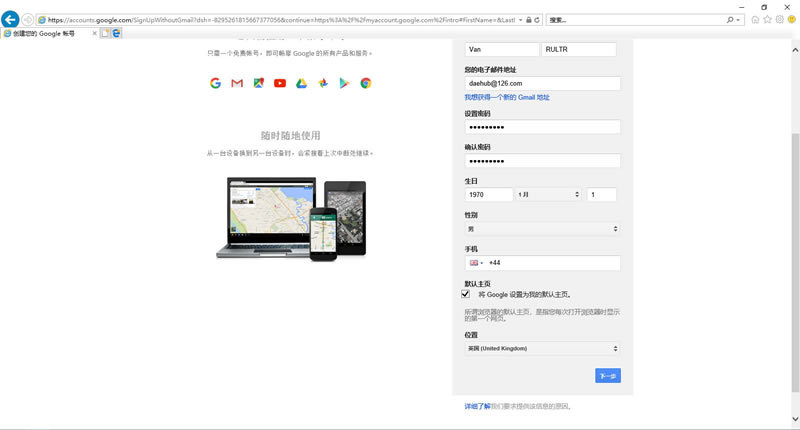
Task: Click the Google Play icon
Action: coord(344,83)
